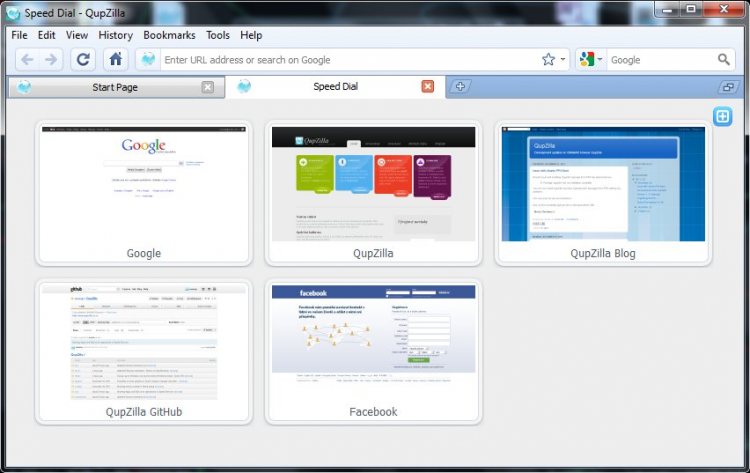750x473 pixels.
Task: Open the Facebook speed dial thumbnail
Action: click(374, 342)
